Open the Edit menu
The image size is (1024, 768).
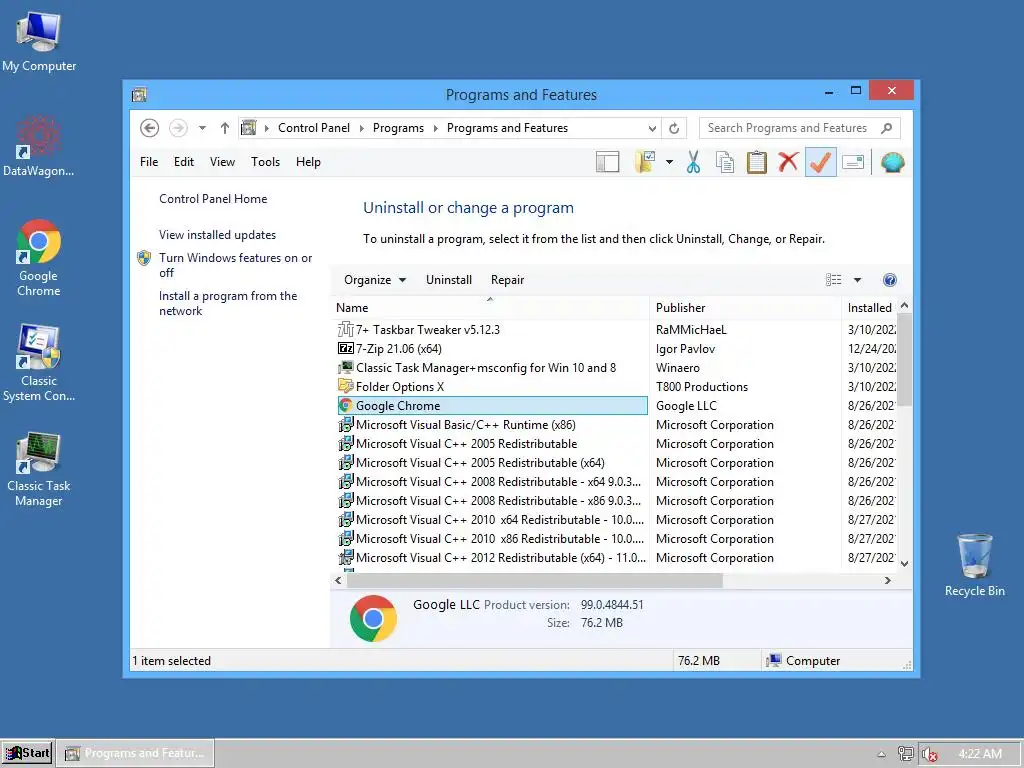[x=184, y=162]
